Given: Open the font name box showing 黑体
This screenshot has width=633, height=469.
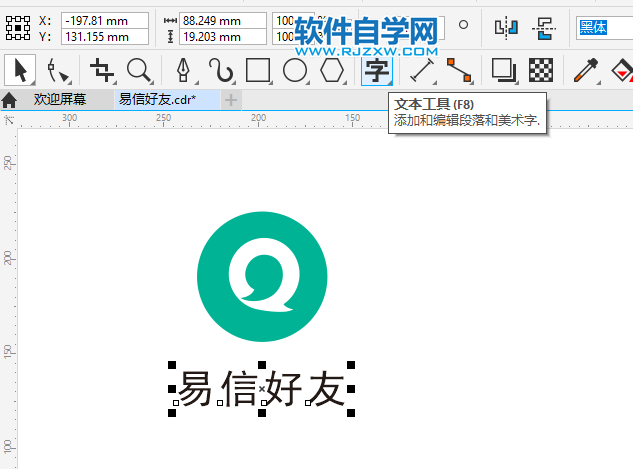Looking at the screenshot, I should [604, 27].
